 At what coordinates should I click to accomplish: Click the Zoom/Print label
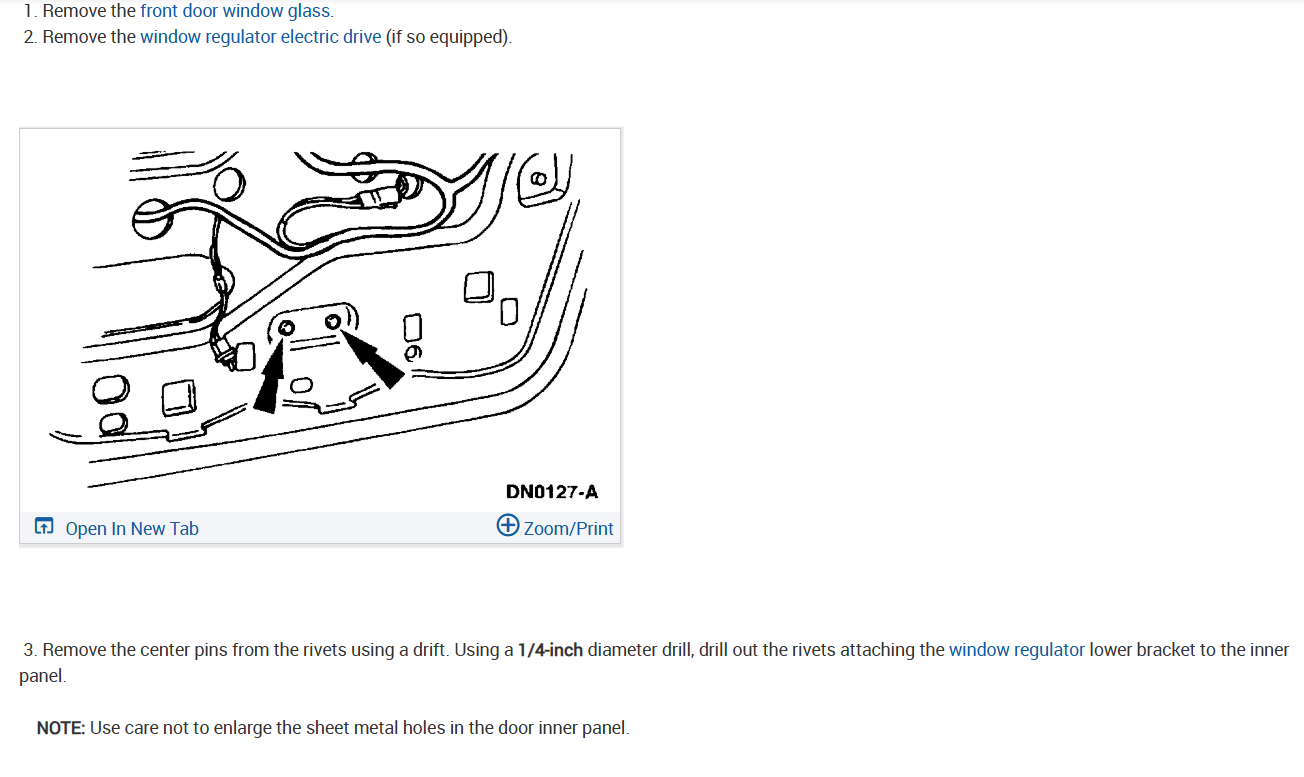(x=568, y=528)
